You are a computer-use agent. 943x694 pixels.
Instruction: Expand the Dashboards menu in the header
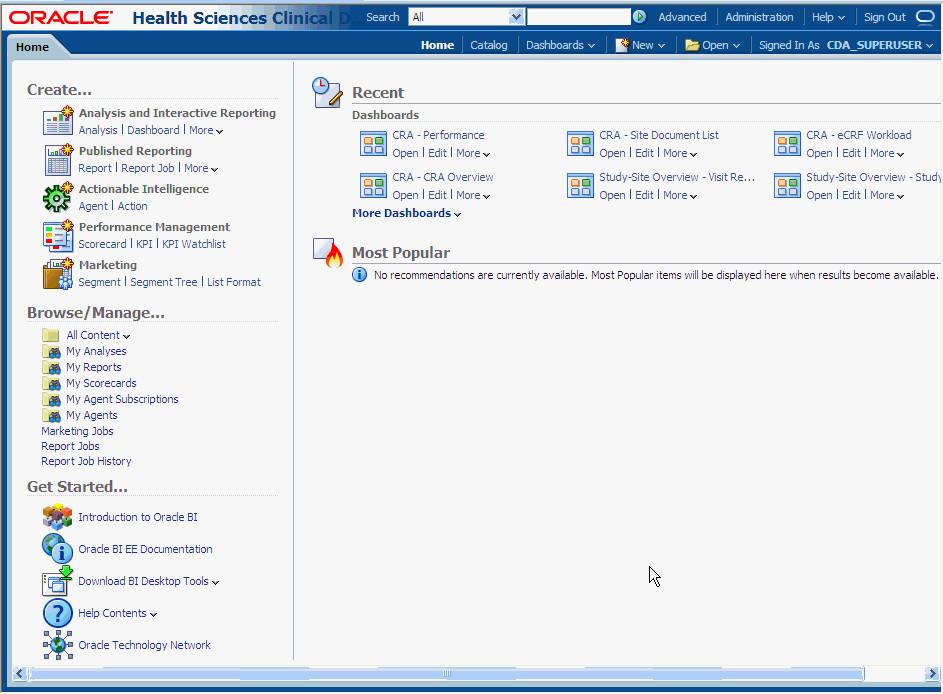[x=560, y=45]
